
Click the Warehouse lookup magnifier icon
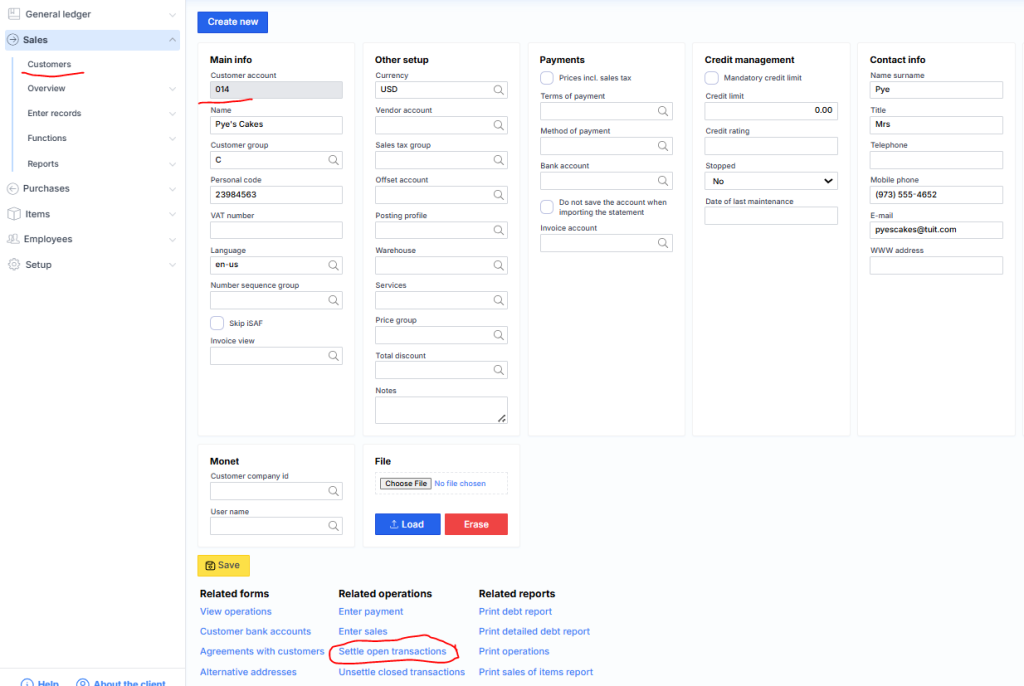click(x=498, y=266)
